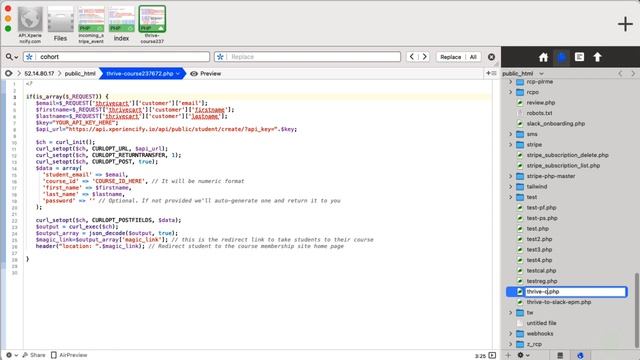Image resolution: width=640 pixels, height=360 pixels.
Task: Click the Replace All button
Action: coord(473,57)
